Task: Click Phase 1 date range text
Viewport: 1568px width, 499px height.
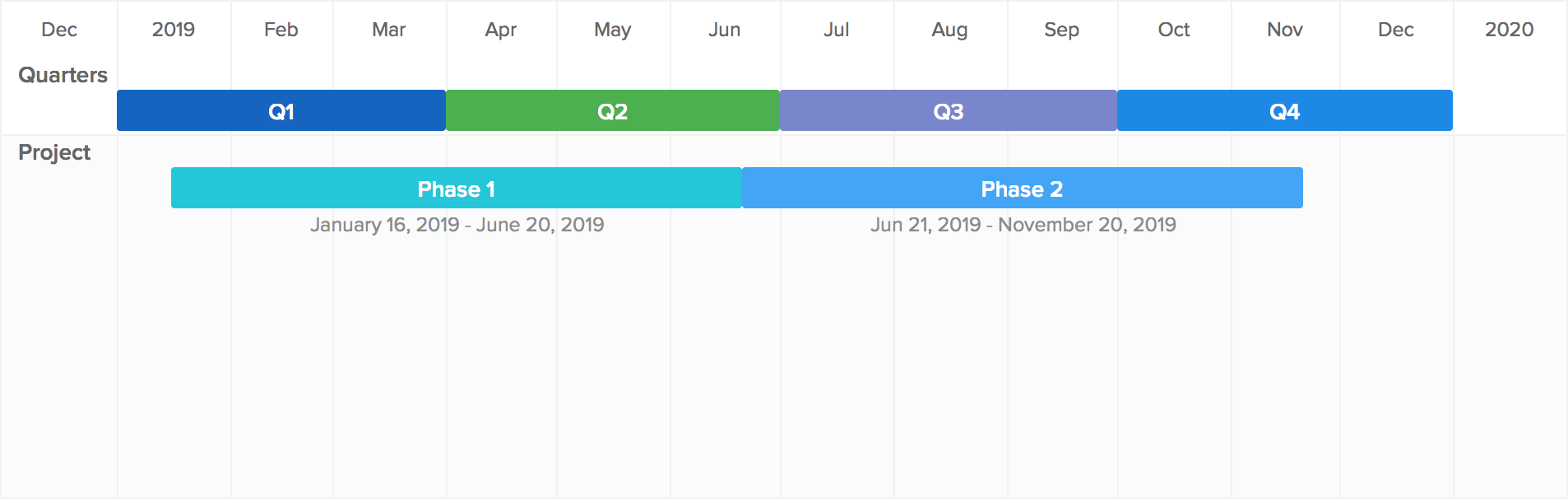Action: pos(457,225)
